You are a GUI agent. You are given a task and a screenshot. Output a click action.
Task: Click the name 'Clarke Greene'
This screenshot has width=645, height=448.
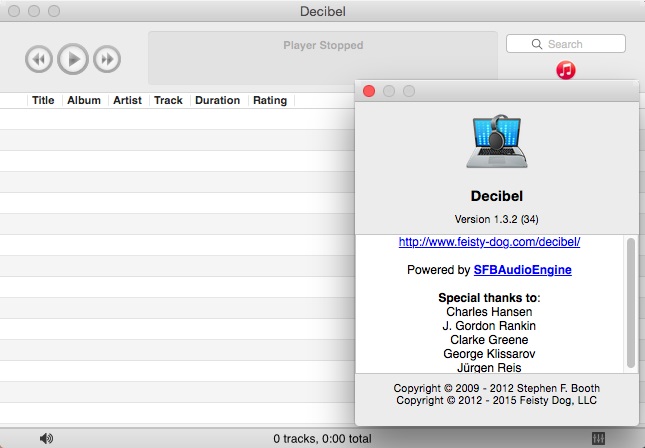click(x=489, y=340)
